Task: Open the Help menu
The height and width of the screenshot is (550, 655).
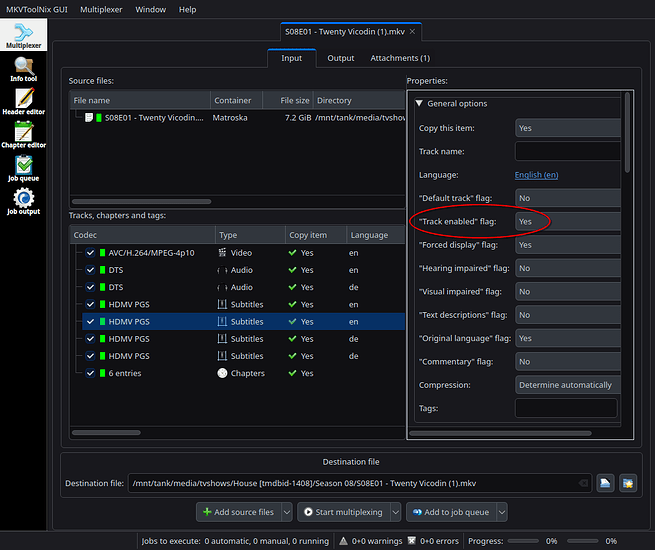Action: click(188, 9)
